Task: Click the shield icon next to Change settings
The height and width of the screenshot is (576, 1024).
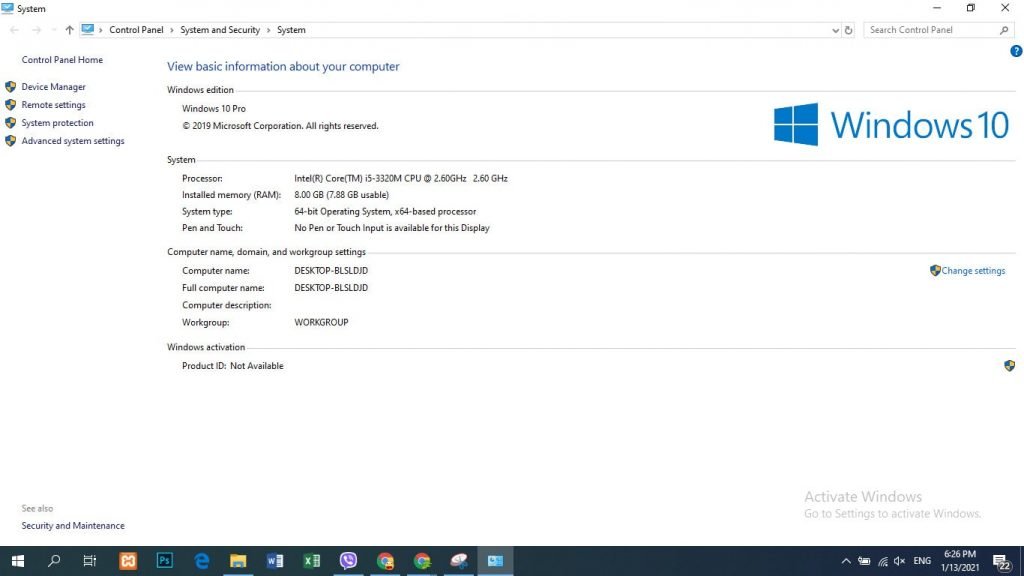Action: pyautogui.click(x=935, y=270)
